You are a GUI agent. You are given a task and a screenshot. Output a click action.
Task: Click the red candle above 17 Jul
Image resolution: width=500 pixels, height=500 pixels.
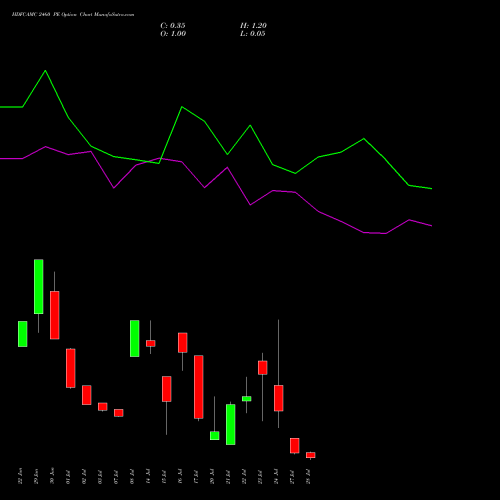(199, 387)
